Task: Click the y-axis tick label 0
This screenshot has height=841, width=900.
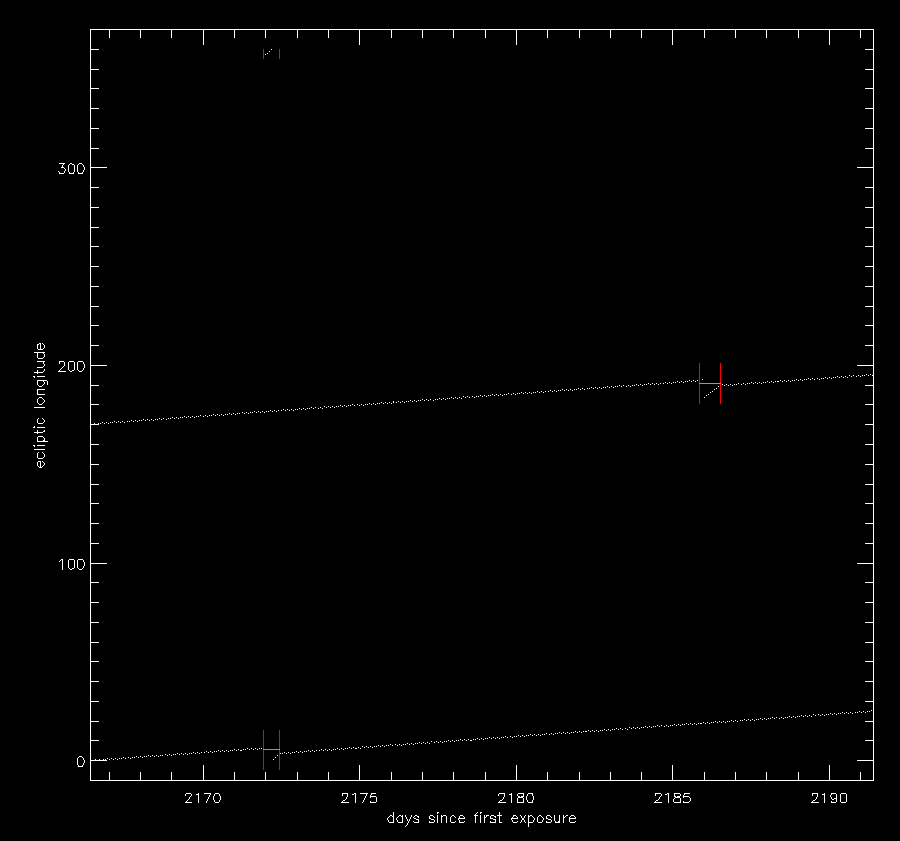Action: point(80,762)
